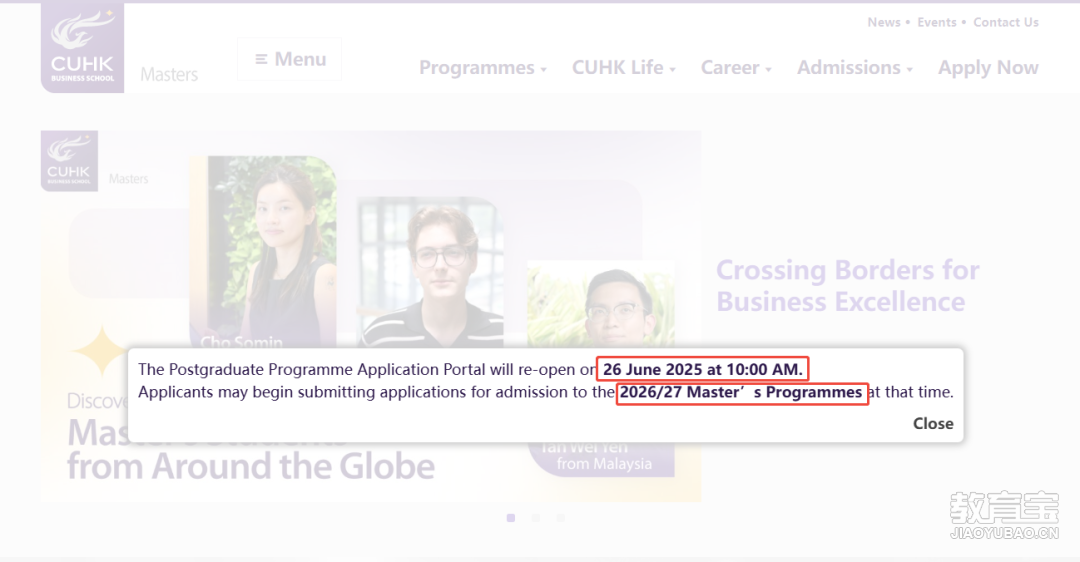Click the Crossing Borders for Business Excellence heading
The height and width of the screenshot is (562, 1080).
click(847, 286)
